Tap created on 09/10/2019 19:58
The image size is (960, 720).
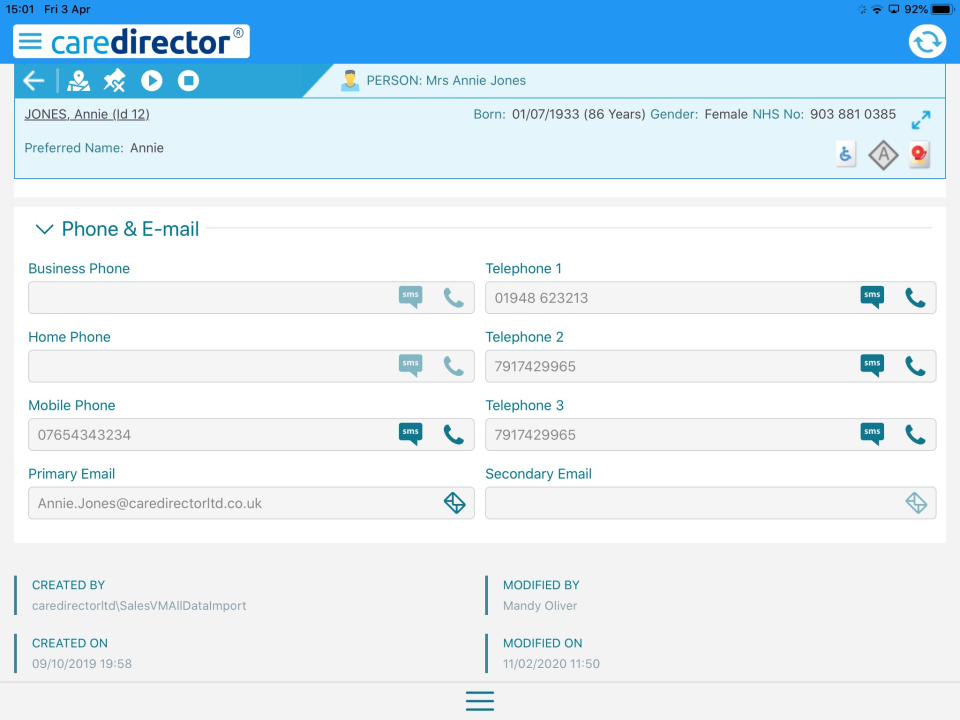[x=82, y=664]
